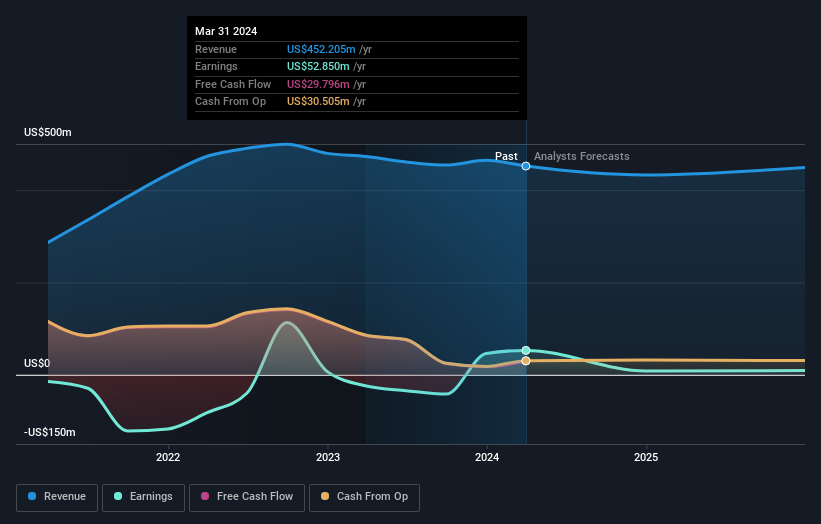Click the 2022 x-axis label
This screenshot has height=524, width=821.
pyautogui.click(x=168, y=458)
